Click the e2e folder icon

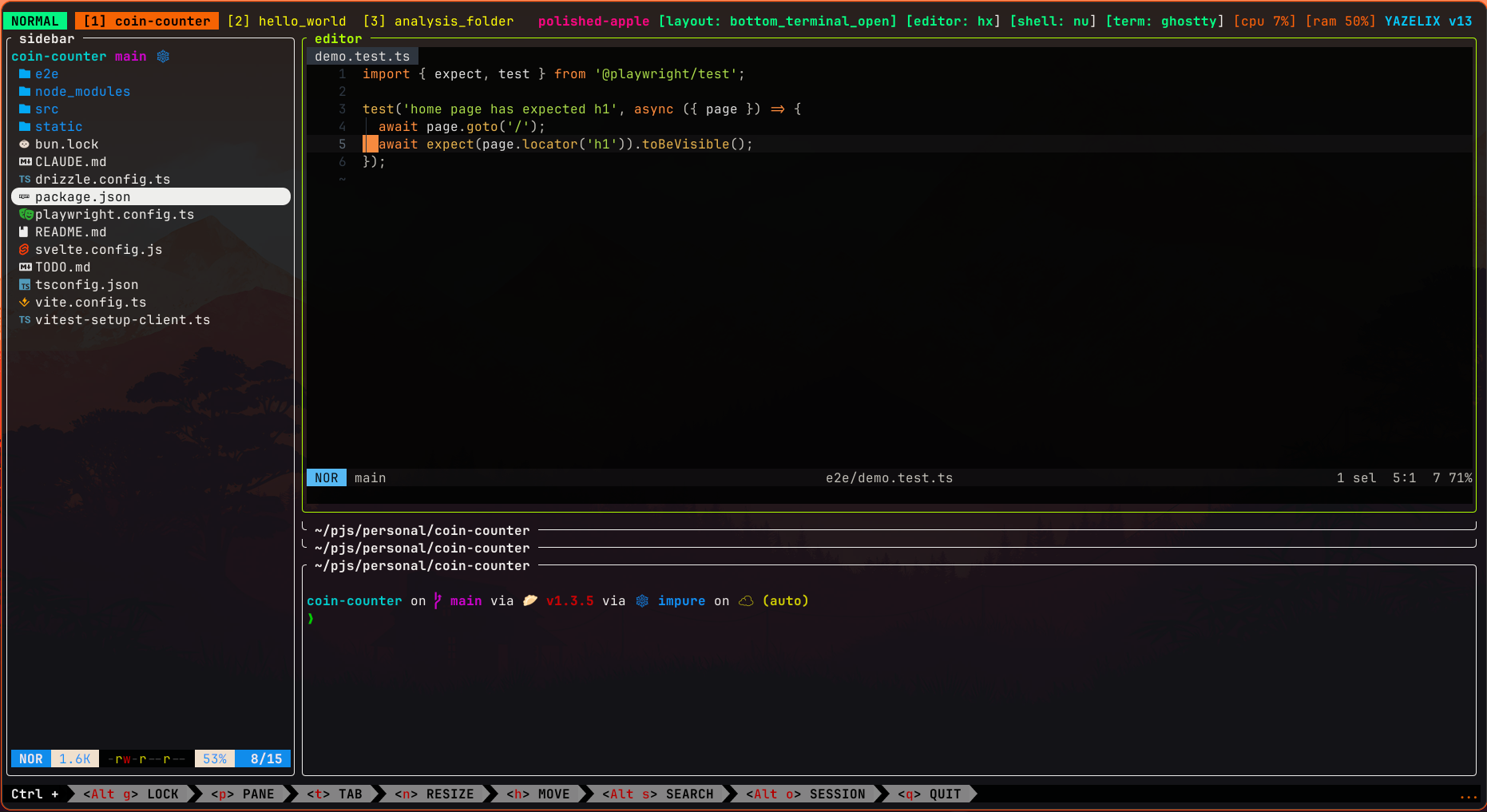(x=25, y=74)
